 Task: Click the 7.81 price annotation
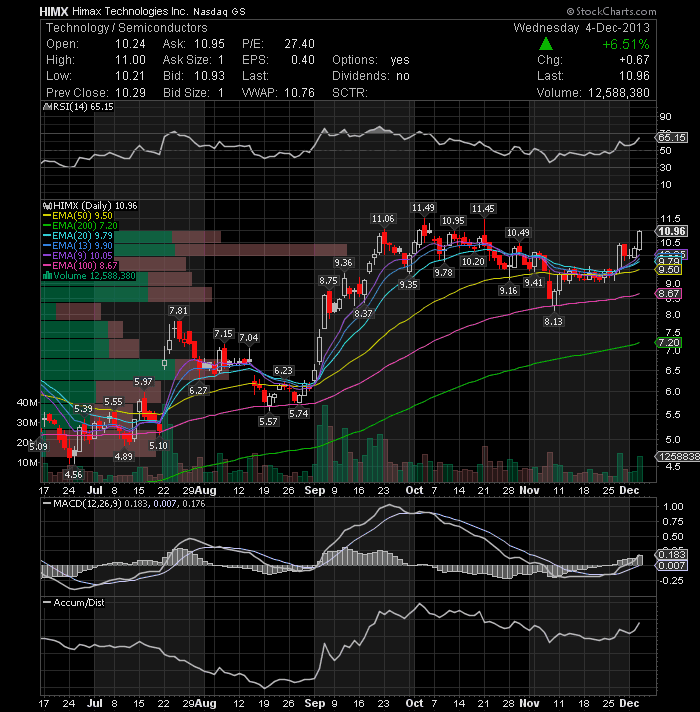[x=178, y=311]
